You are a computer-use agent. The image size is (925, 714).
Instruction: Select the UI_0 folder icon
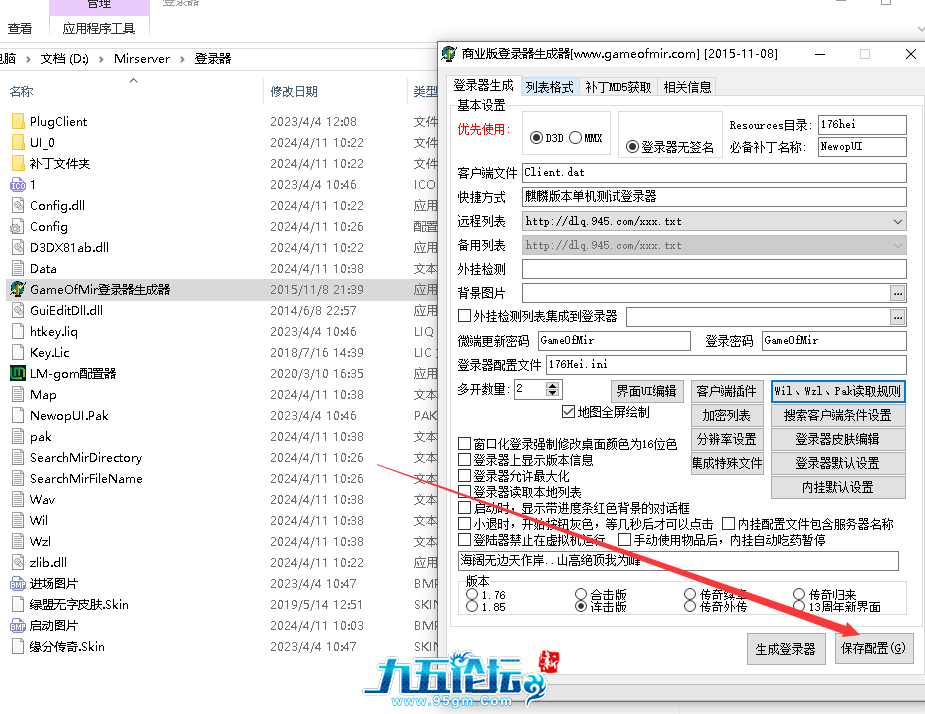tap(18, 143)
